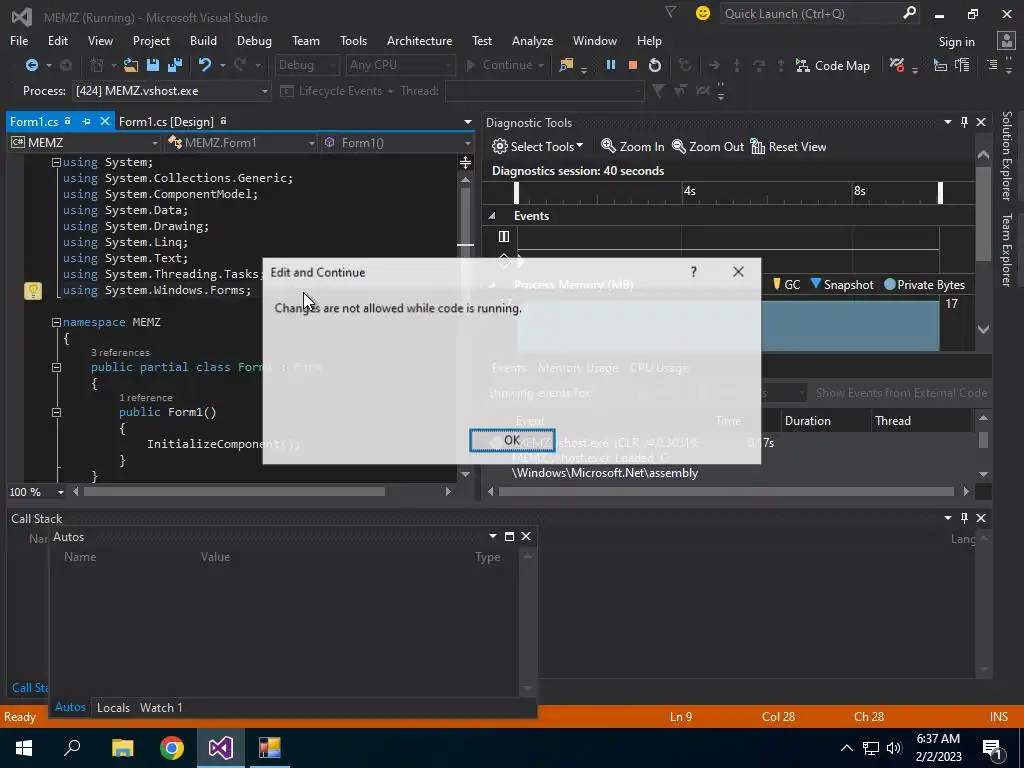The image size is (1024, 768).
Task: Collapse the using directives block
Action: [56, 162]
